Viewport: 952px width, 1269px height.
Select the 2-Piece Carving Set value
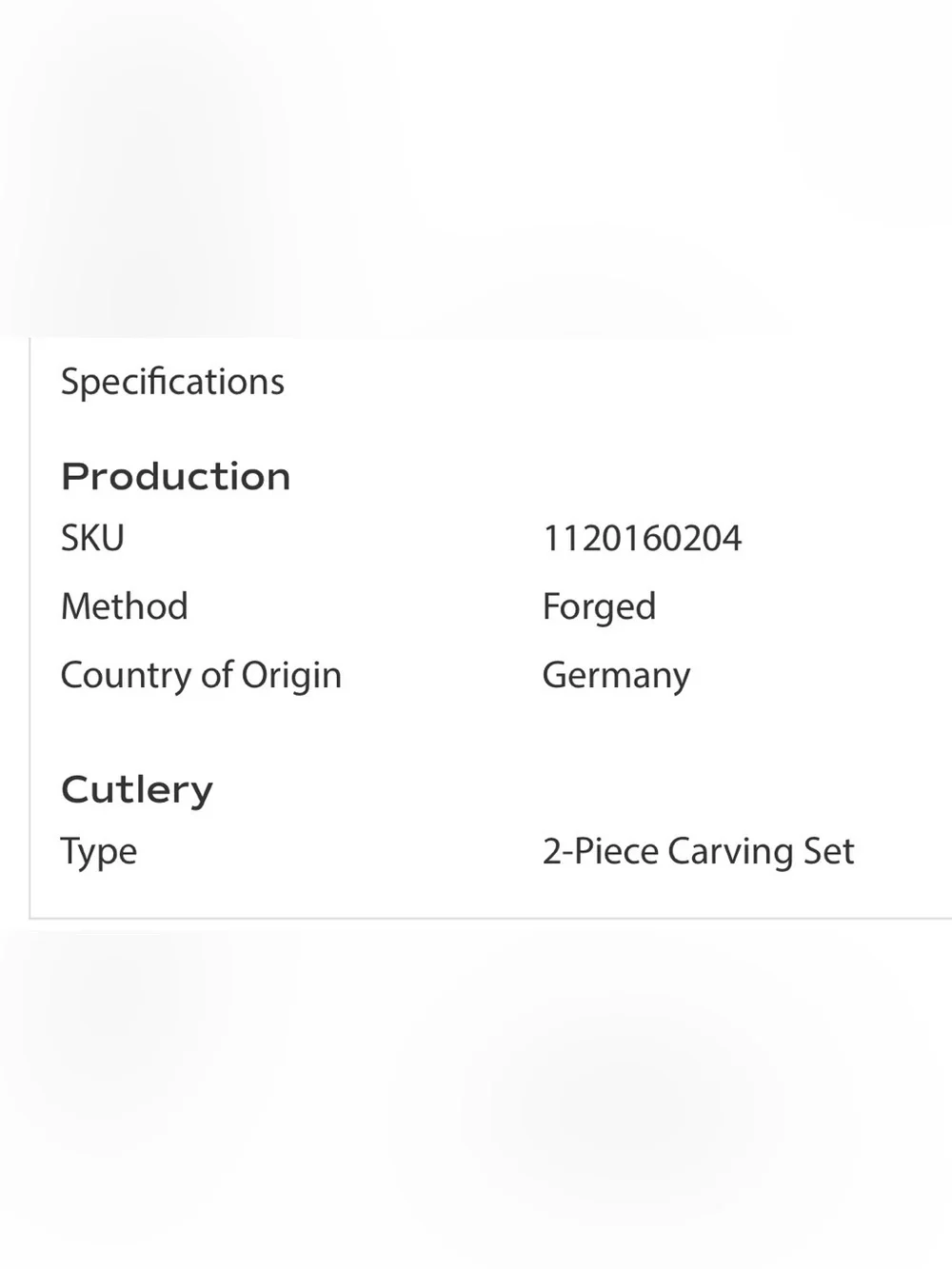699,851
